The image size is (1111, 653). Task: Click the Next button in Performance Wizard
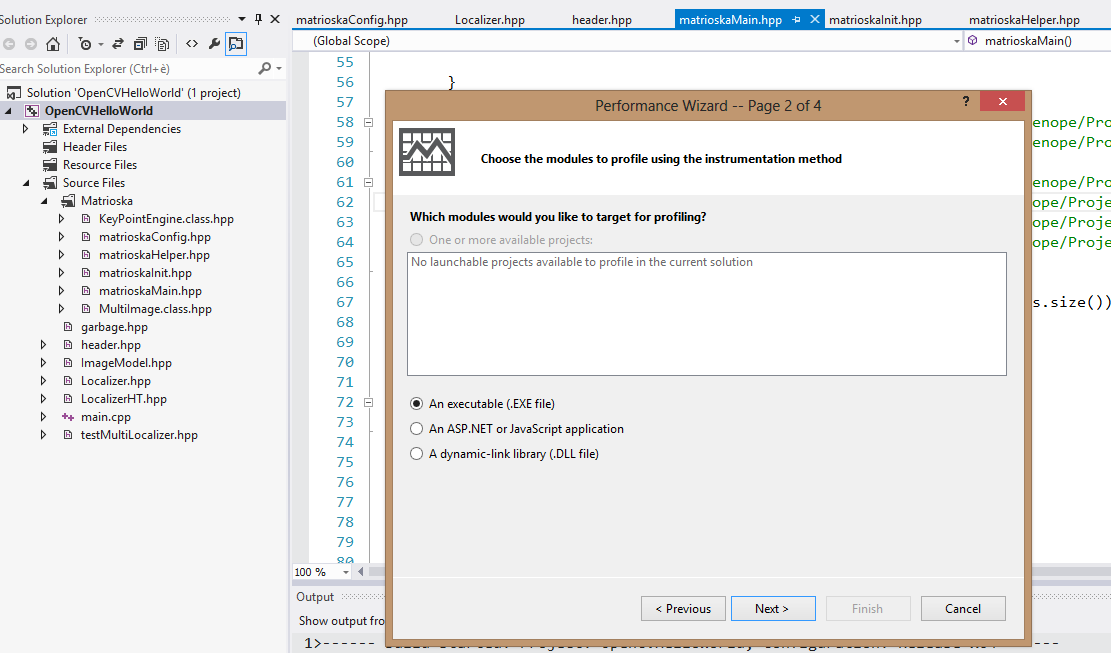coord(773,608)
